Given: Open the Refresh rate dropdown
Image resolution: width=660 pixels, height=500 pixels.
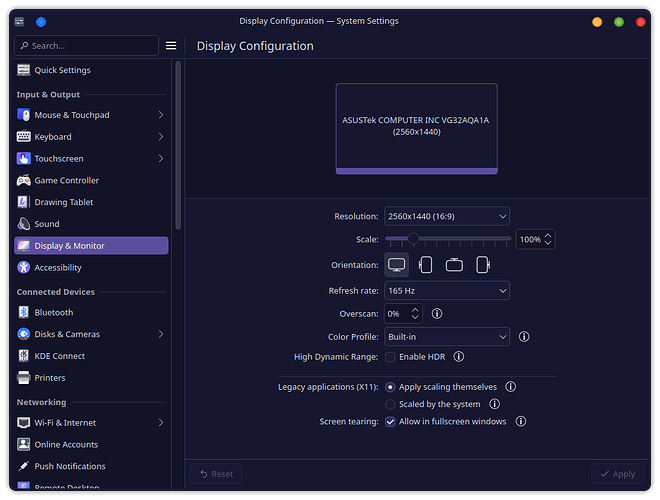Looking at the screenshot, I should [447, 291].
